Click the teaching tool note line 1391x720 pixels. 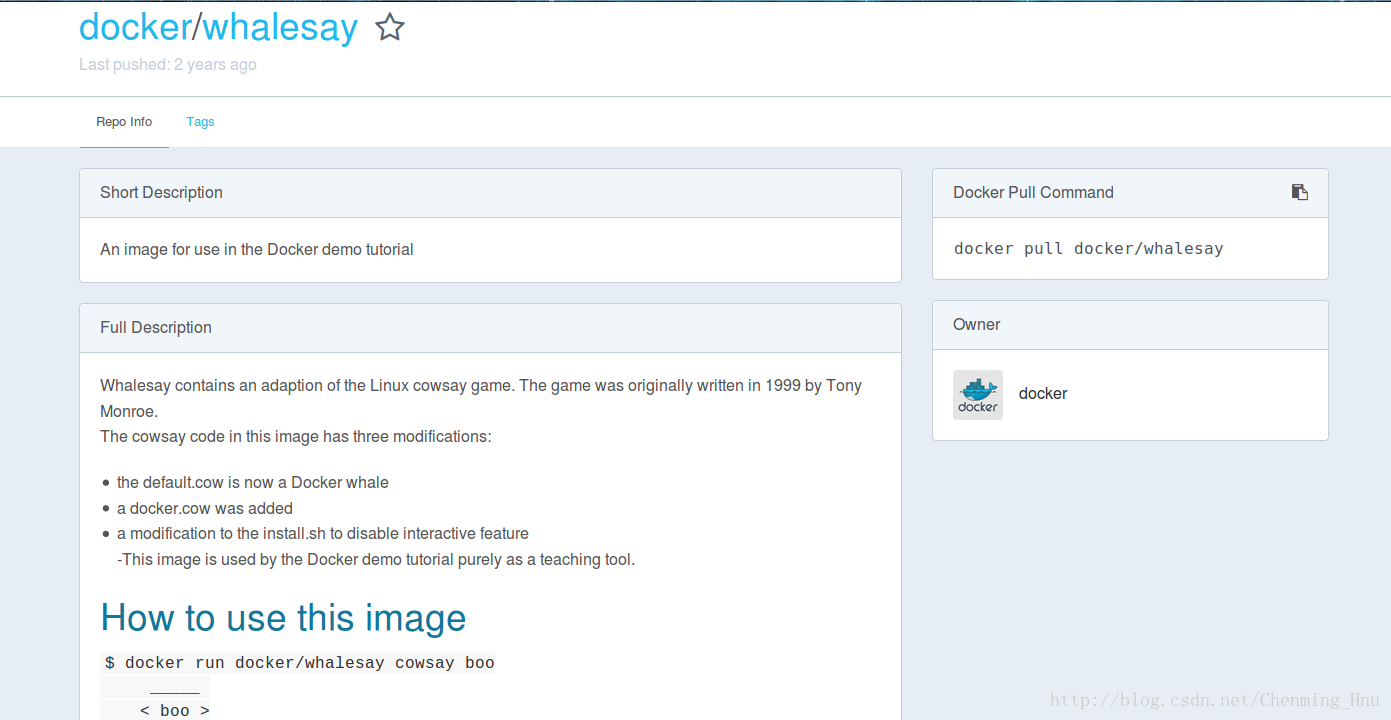376,560
